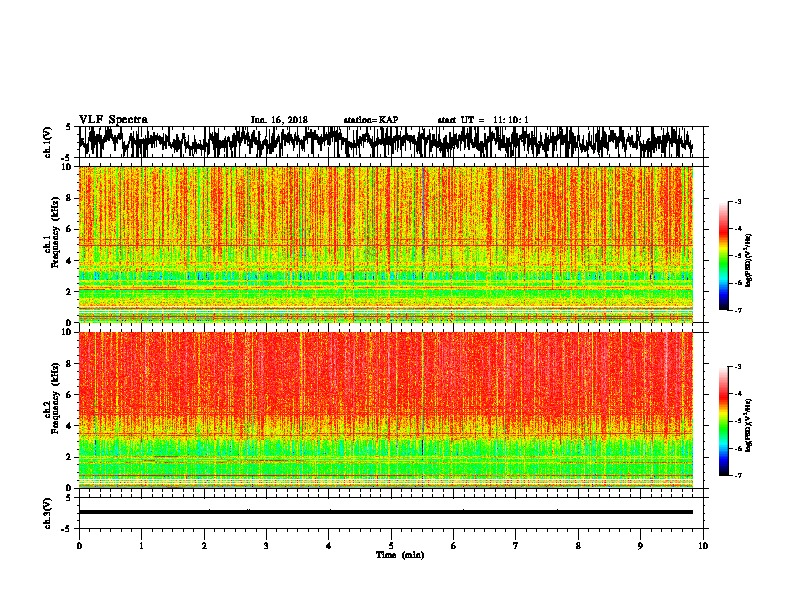Click the "station=KAP" header text
This screenshot has height=612, width=792.
pyautogui.click(x=371, y=120)
